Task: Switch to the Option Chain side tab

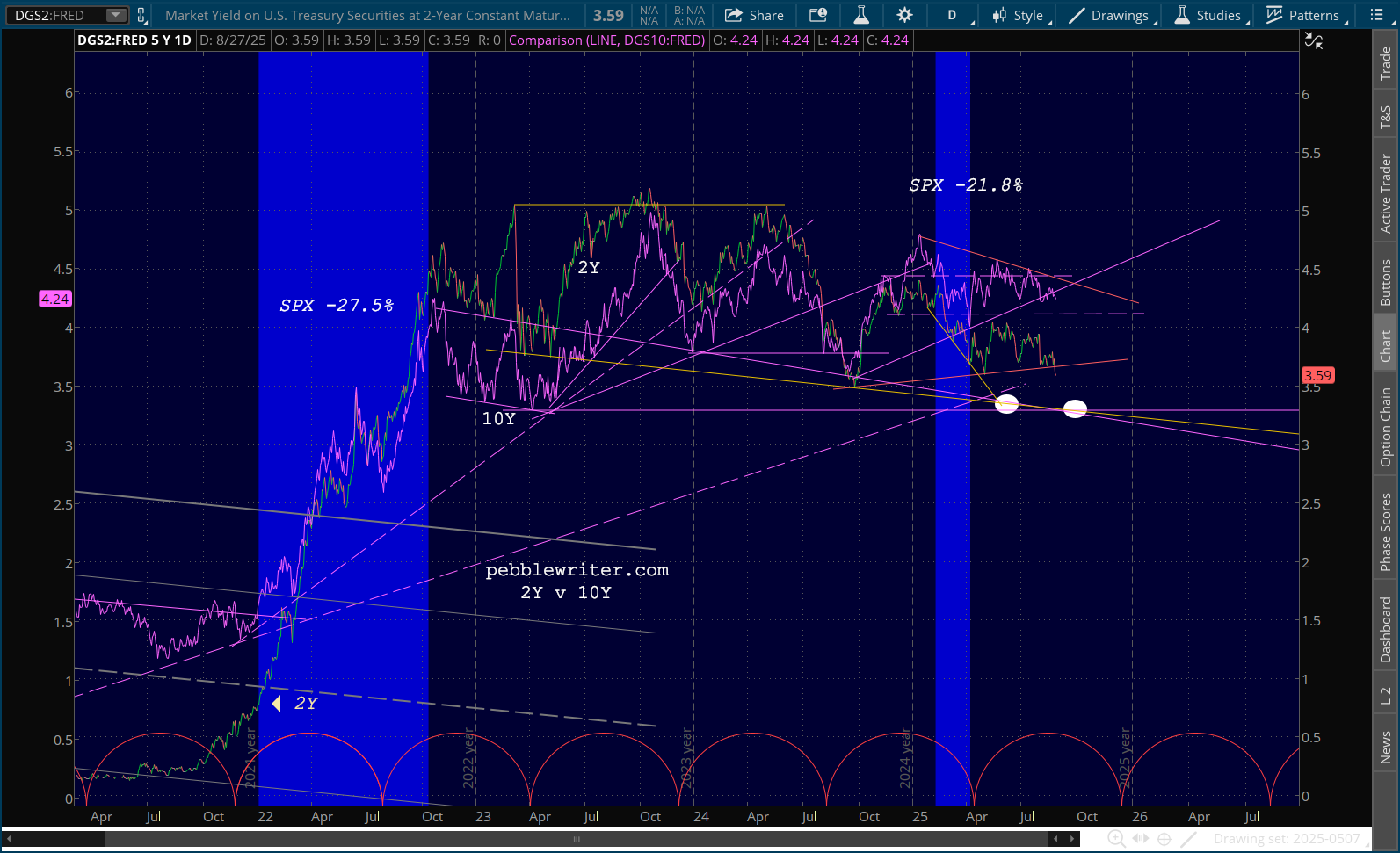Action: click(1386, 427)
